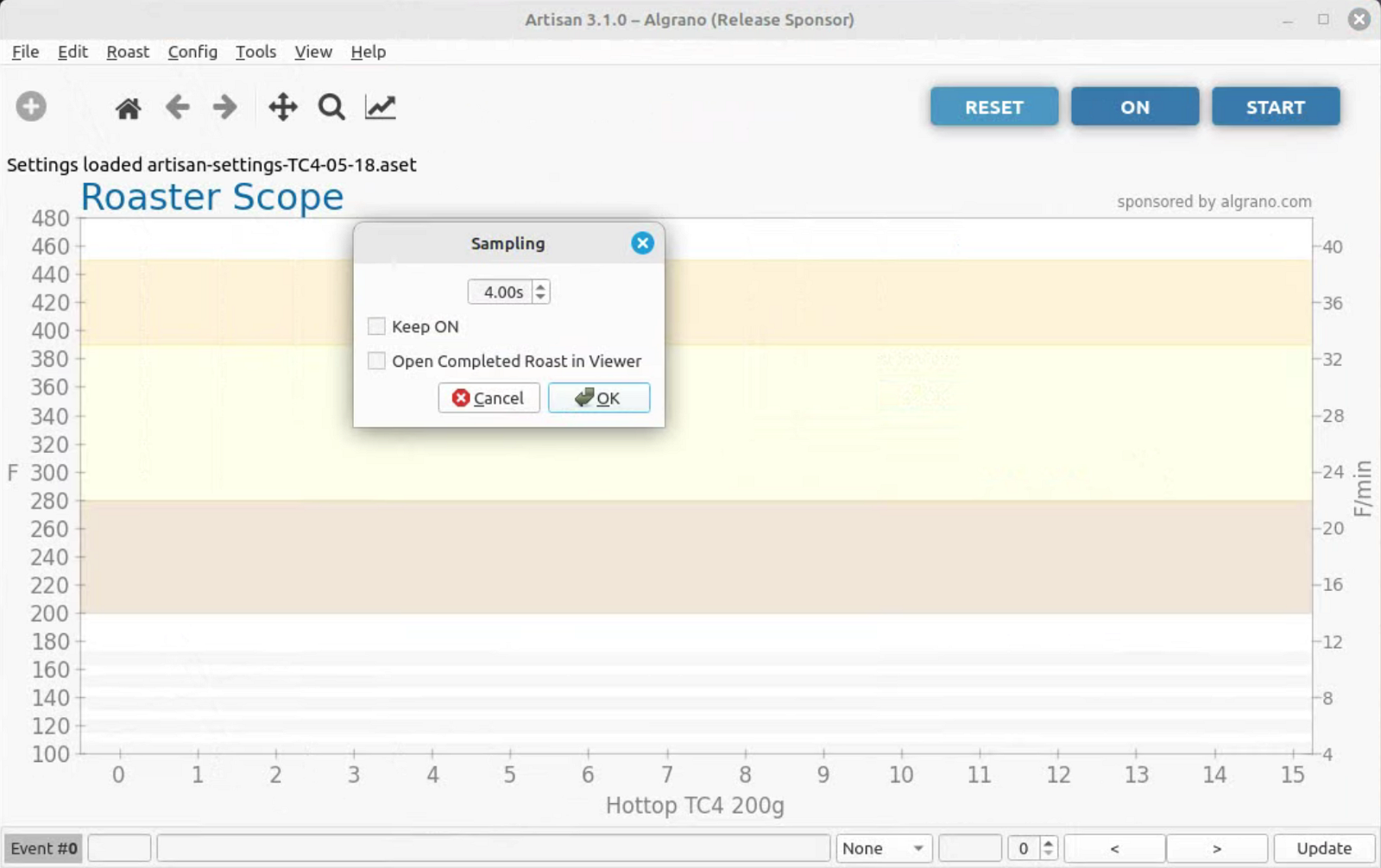Open the Config menu
This screenshot has width=1381, height=868.
point(192,52)
